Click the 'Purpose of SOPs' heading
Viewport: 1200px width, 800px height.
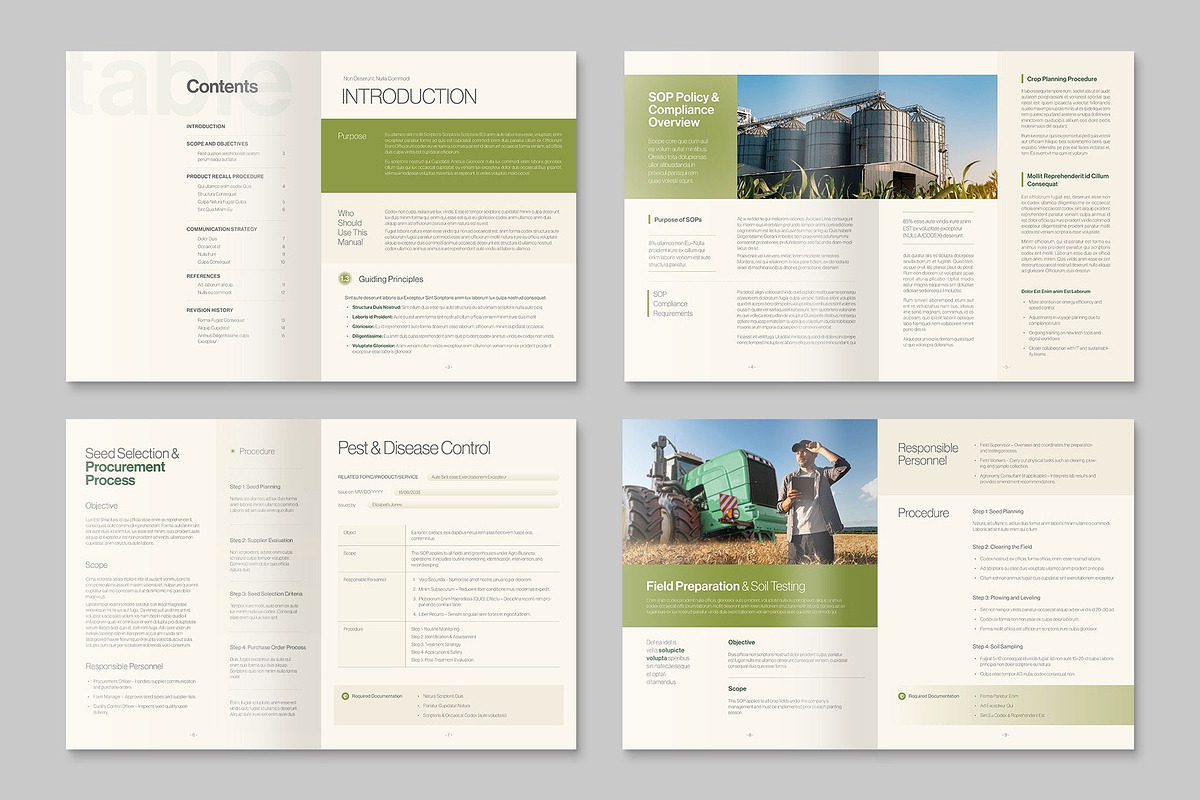tap(680, 219)
